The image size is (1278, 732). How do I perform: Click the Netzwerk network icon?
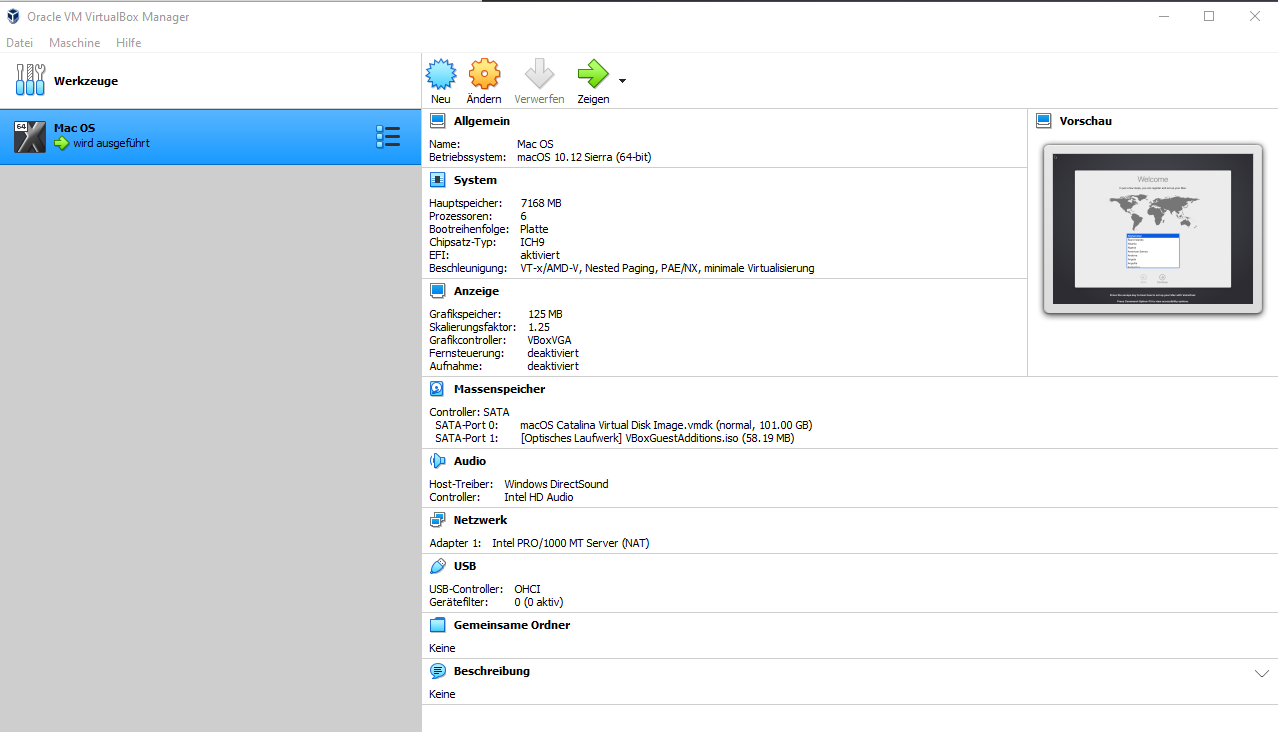click(x=437, y=520)
